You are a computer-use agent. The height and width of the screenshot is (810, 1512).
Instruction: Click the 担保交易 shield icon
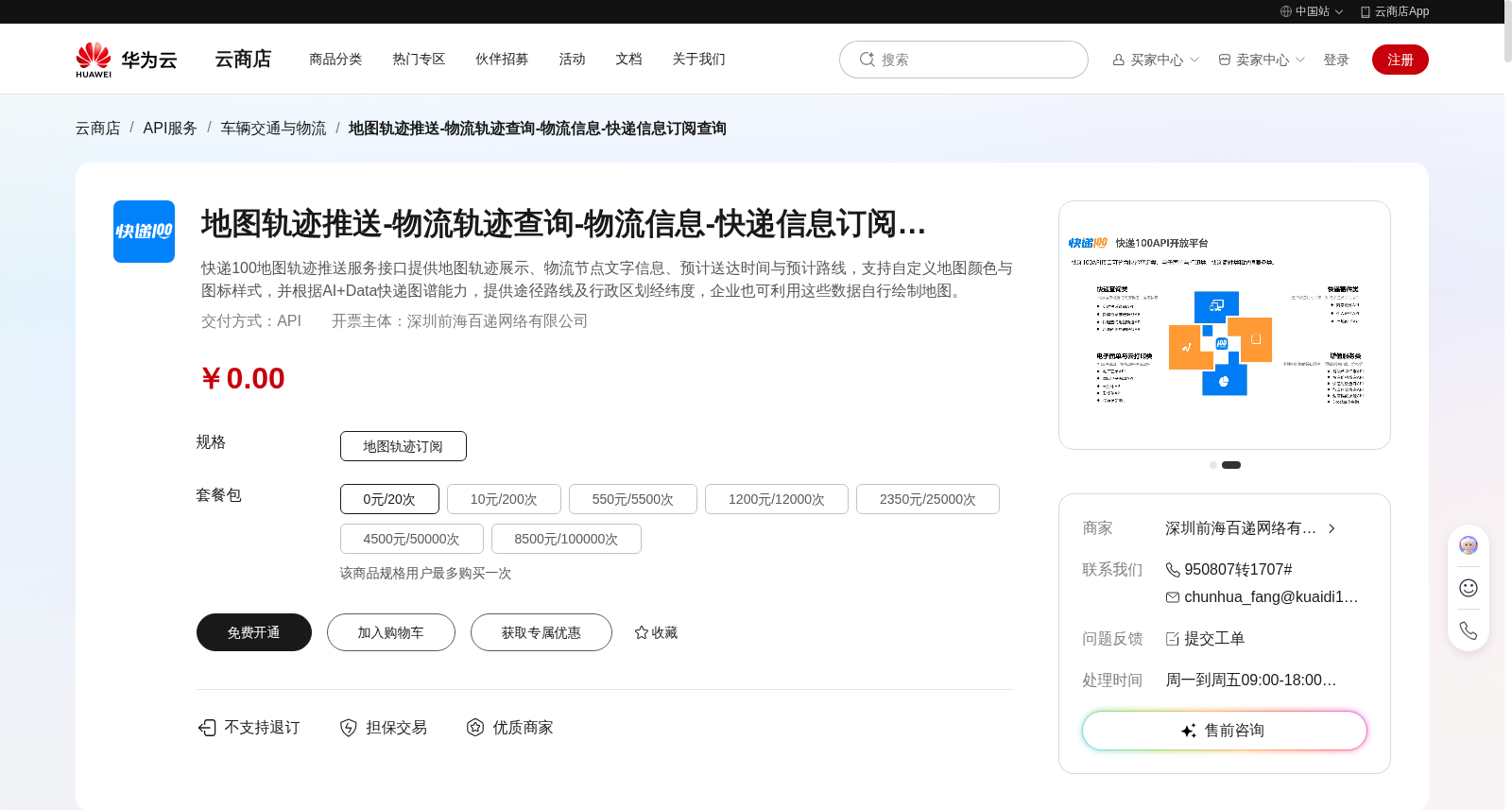point(349,728)
